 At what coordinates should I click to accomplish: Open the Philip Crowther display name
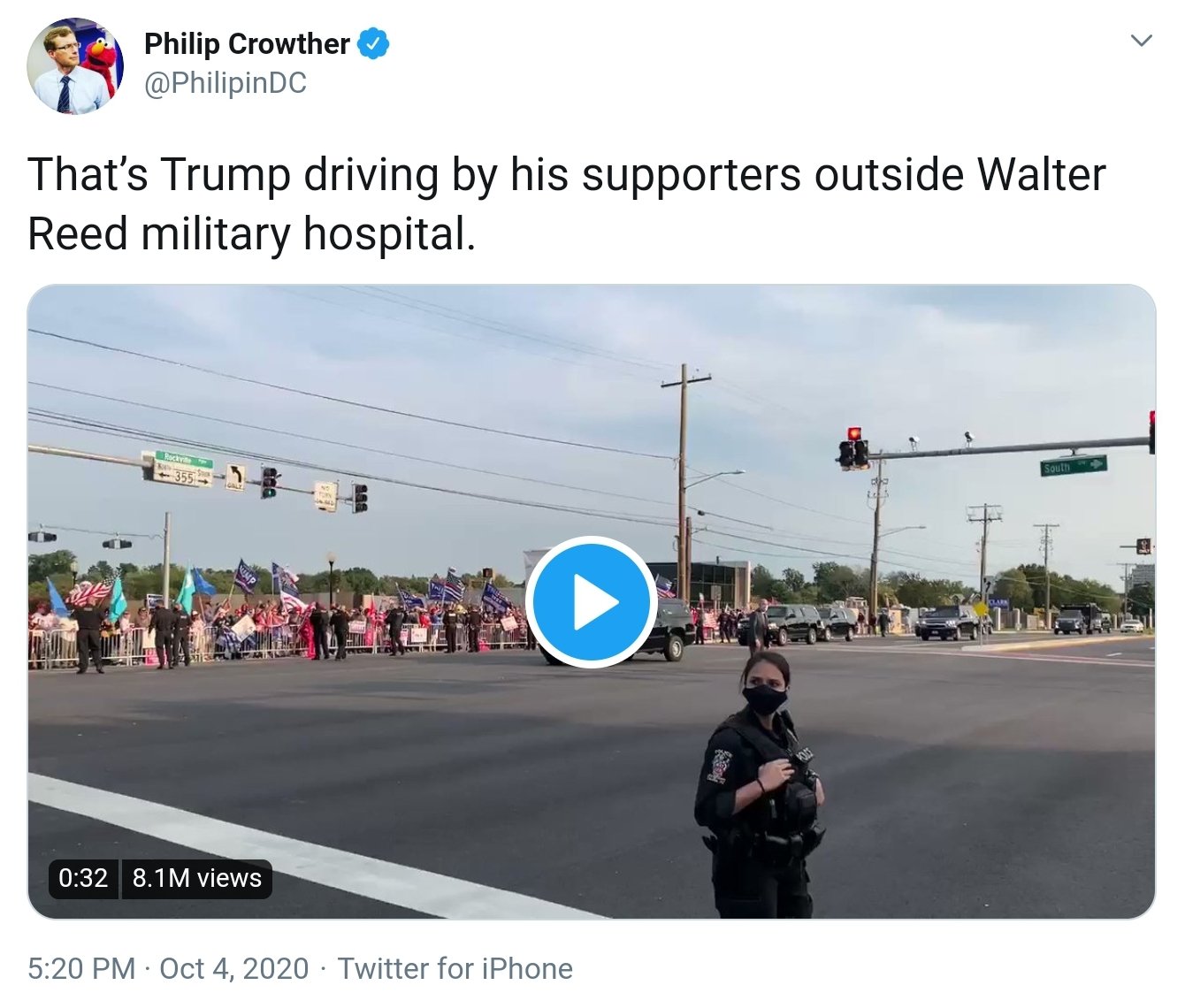click(247, 43)
